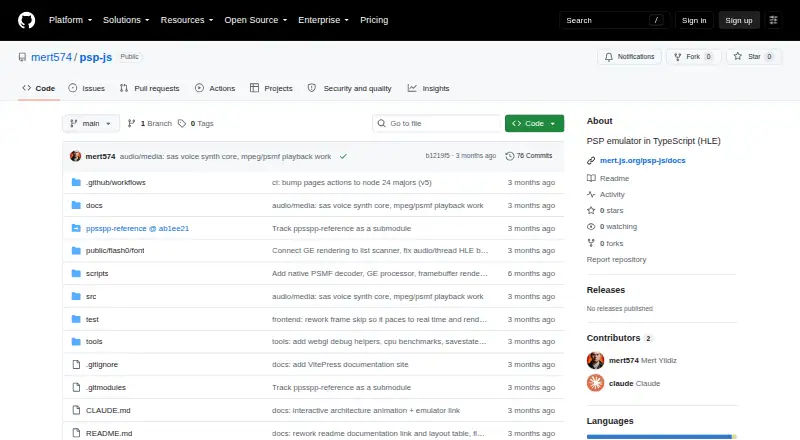The image size is (800, 440).
Task: Select the Code tab
Action: pyautogui.click(x=39, y=88)
